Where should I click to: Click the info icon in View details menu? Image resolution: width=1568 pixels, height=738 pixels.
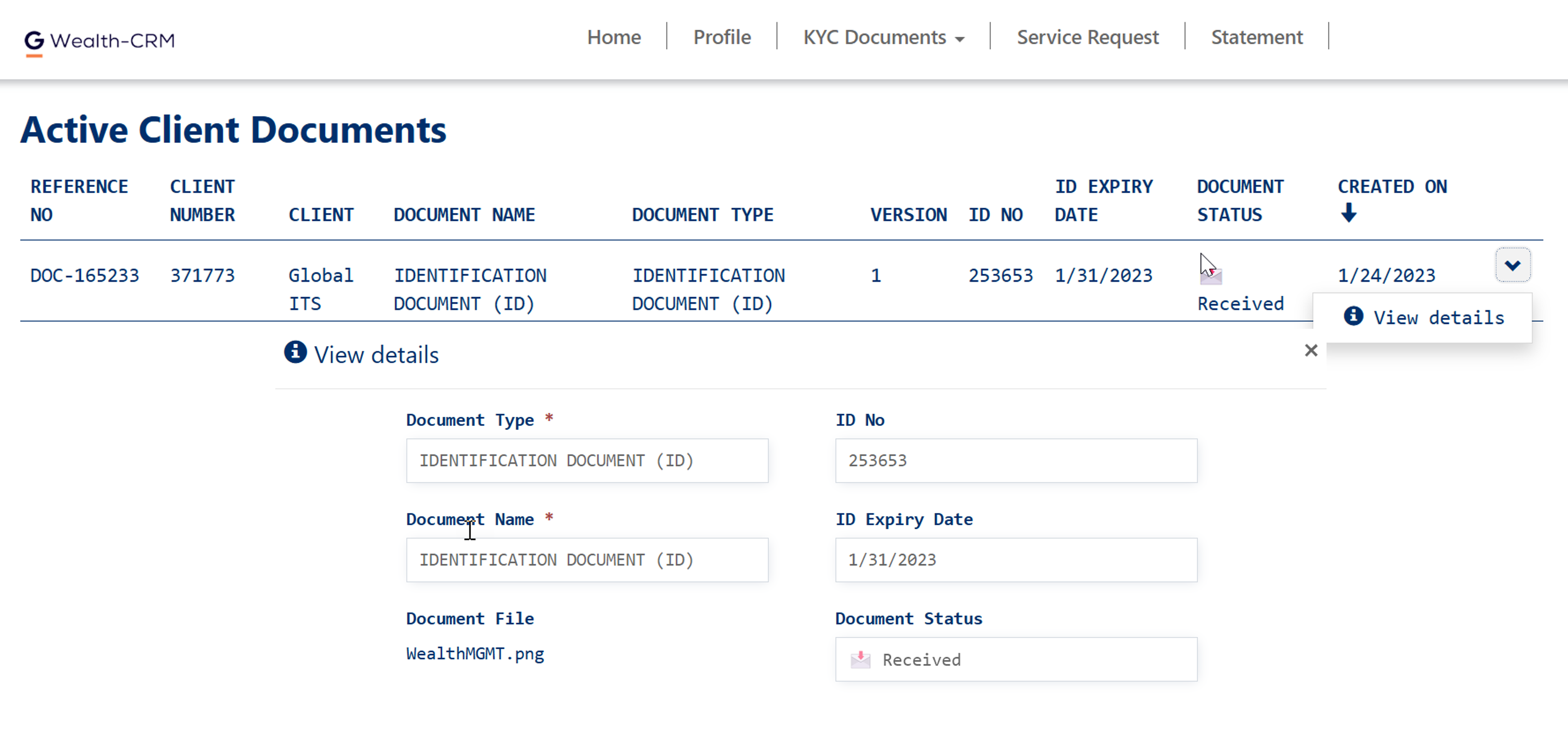[x=1353, y=316]
